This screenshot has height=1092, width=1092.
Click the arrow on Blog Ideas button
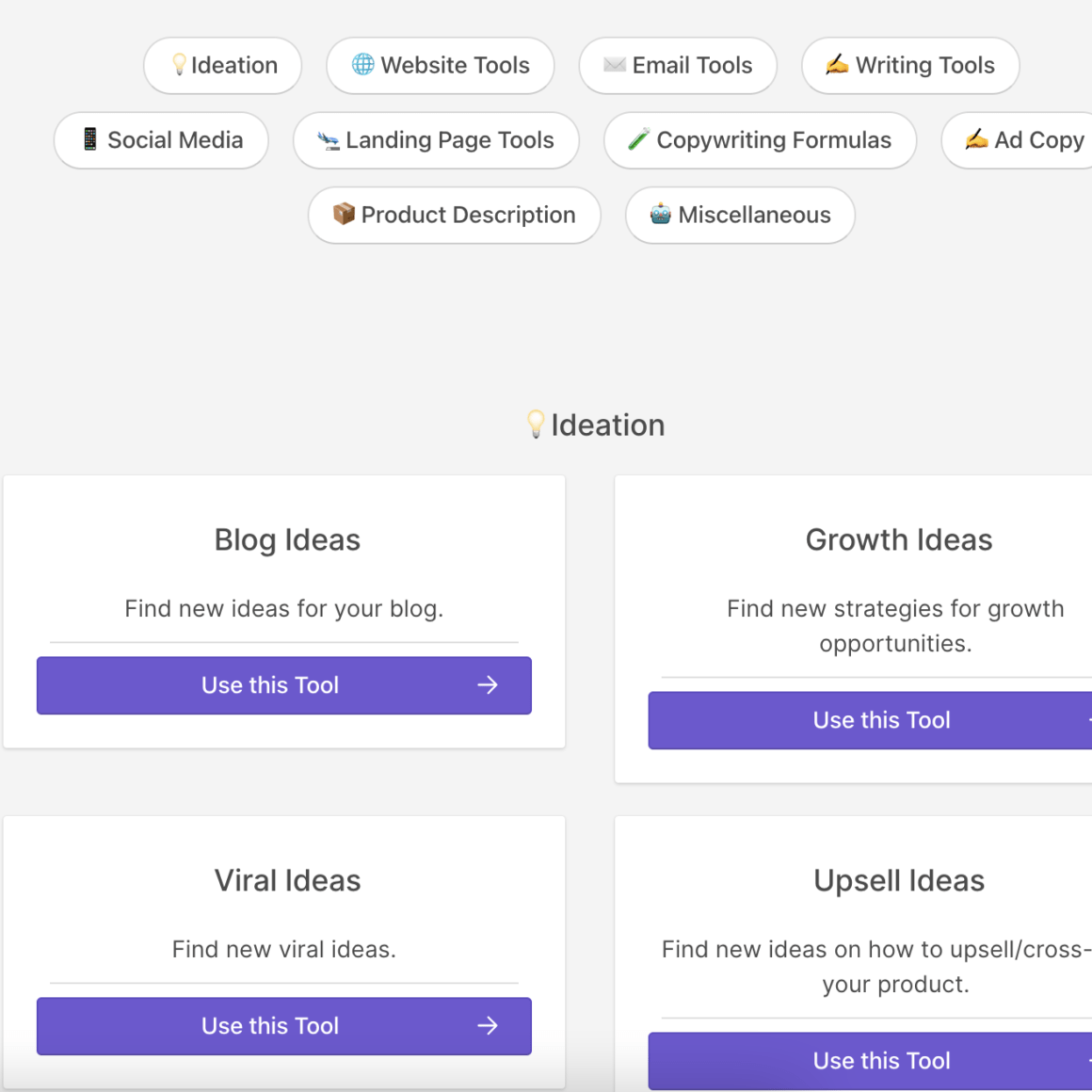[488, 685]
